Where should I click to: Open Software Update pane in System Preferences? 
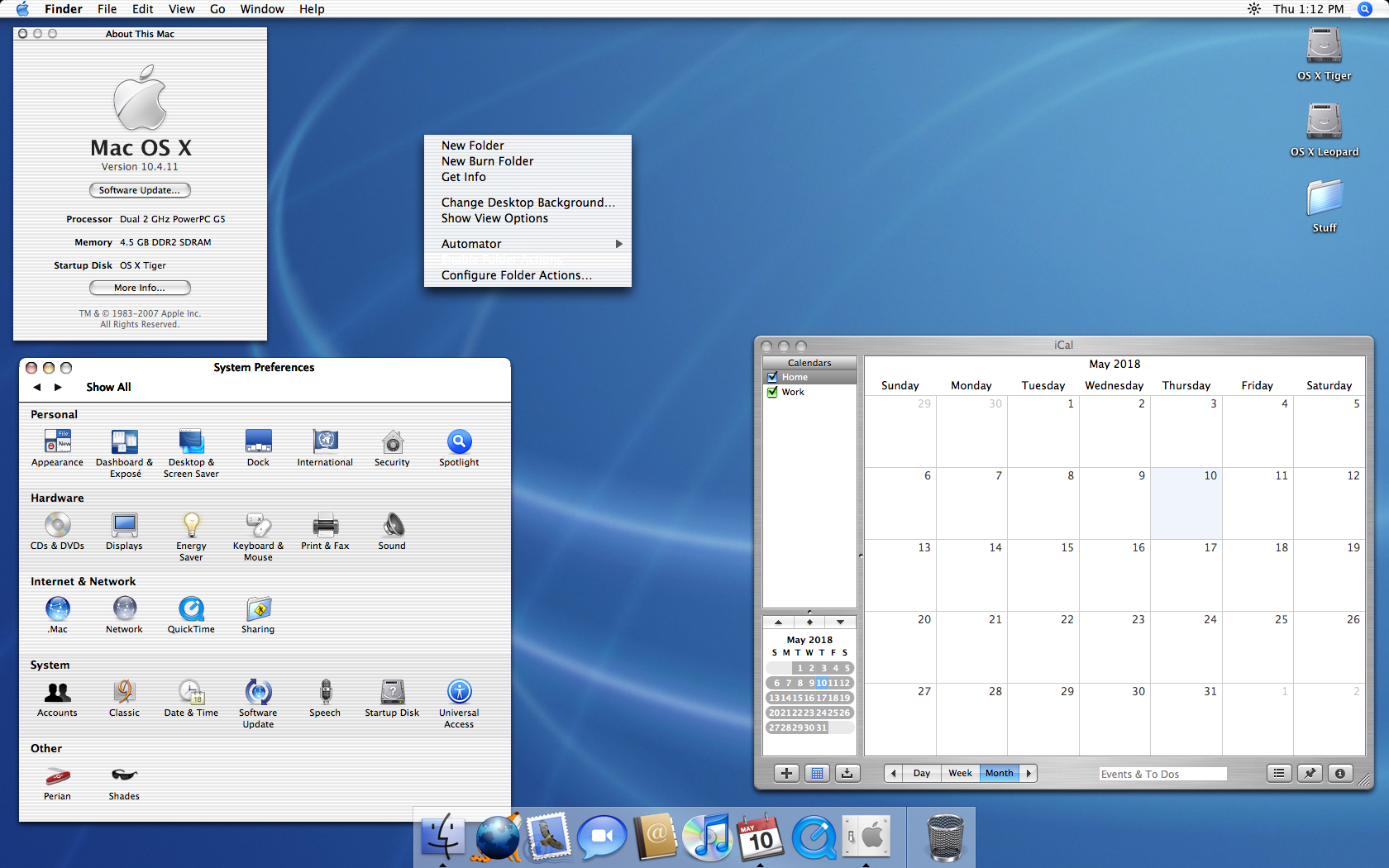point(258,703)
